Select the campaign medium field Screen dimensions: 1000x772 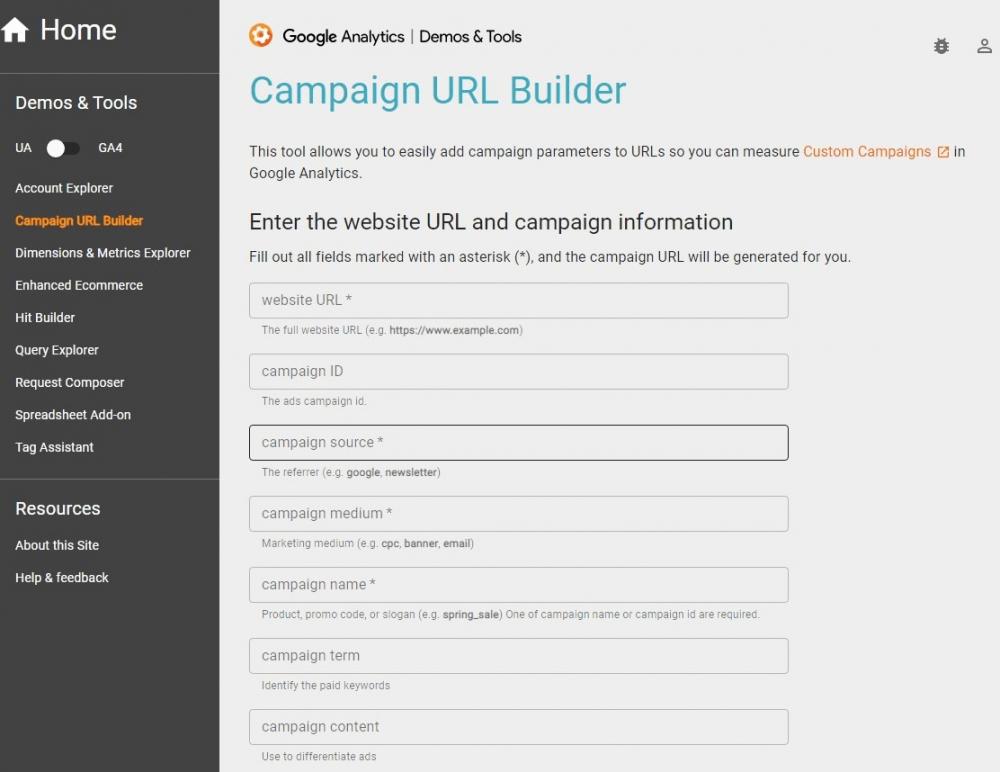point(518,514)
